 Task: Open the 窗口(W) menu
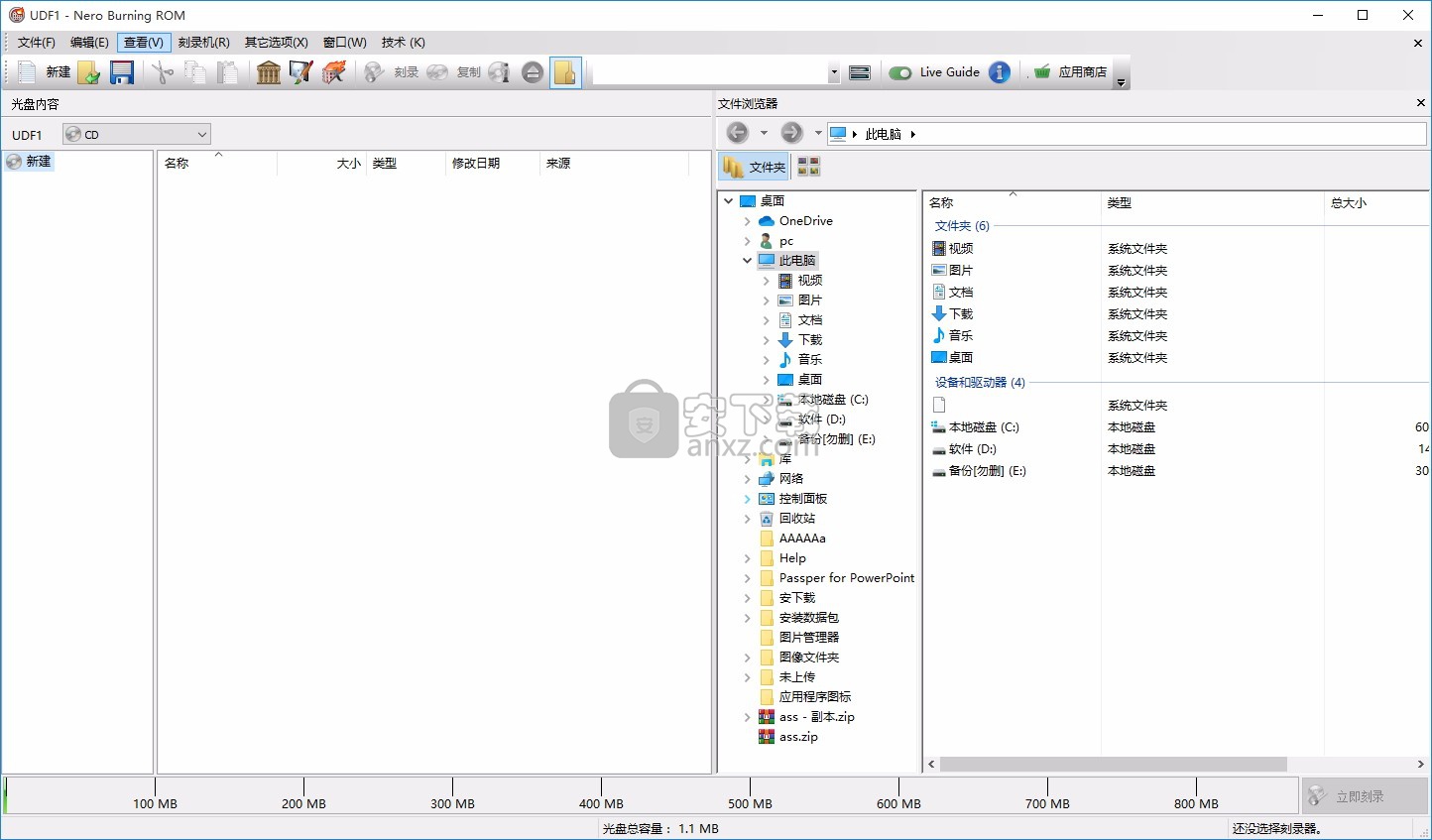coord(345,43)
